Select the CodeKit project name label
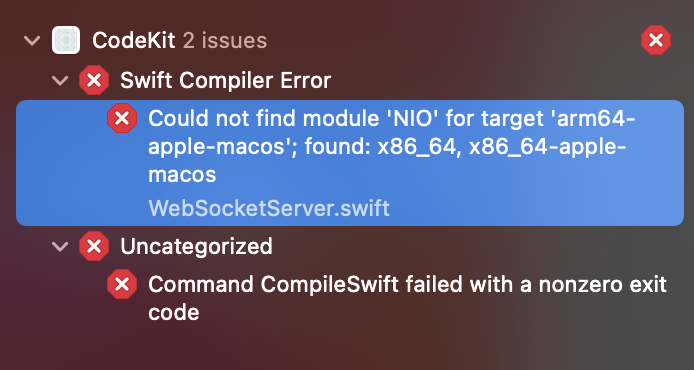This screenshot has height=370, width=694. pyautogui.click(x=134, y=41)
